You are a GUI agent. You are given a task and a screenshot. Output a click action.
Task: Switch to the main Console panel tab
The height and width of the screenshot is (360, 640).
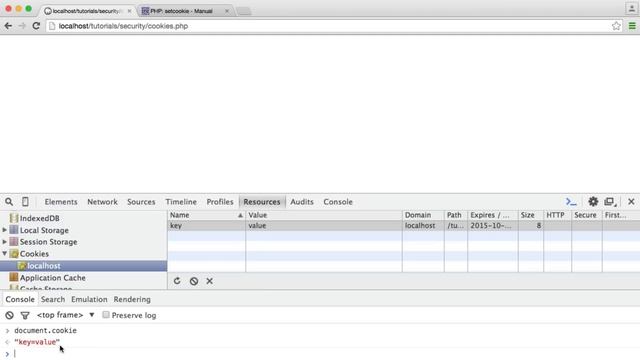pyautogui.click(x=338, y=202)
